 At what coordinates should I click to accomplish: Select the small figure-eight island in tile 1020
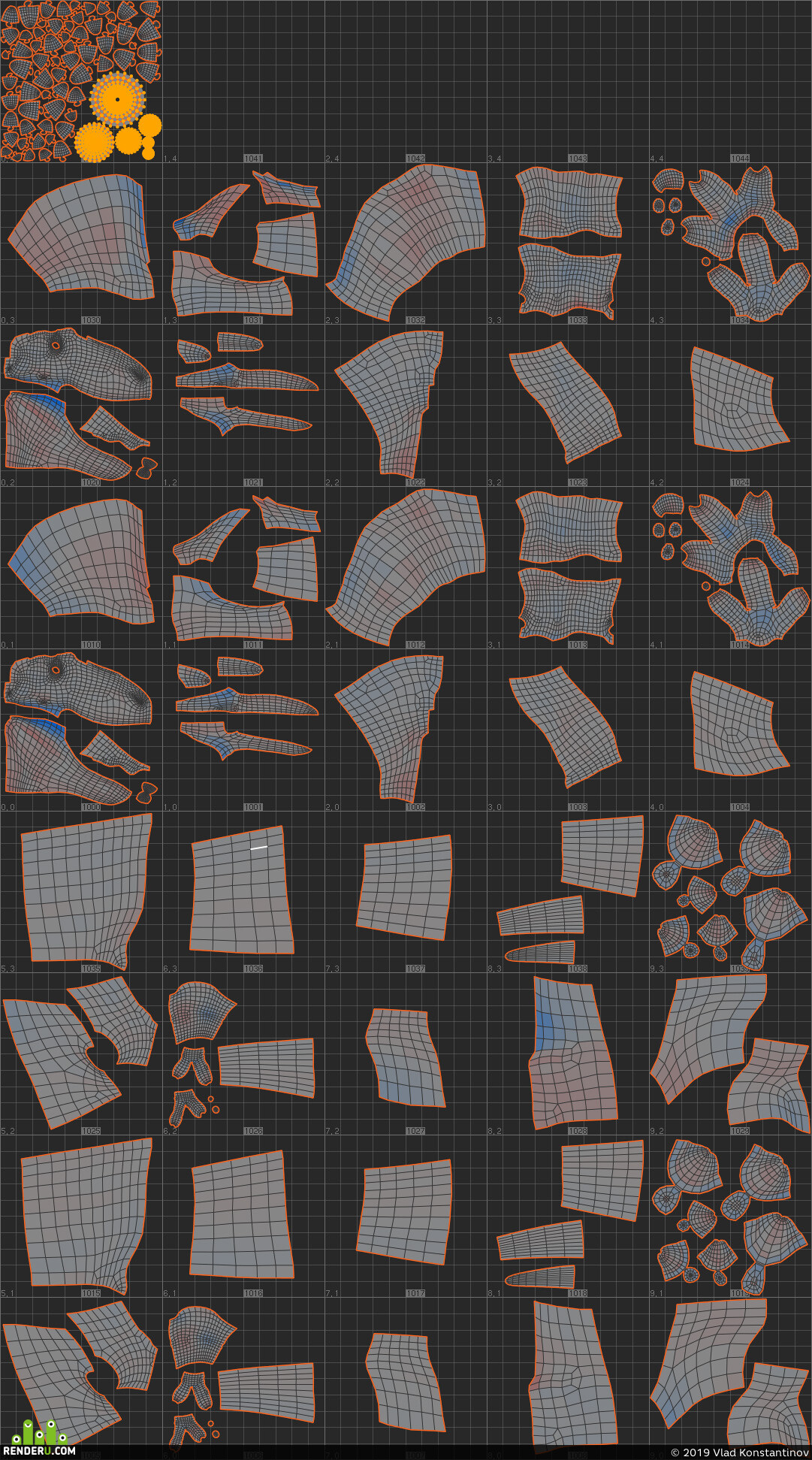[146, 468]
